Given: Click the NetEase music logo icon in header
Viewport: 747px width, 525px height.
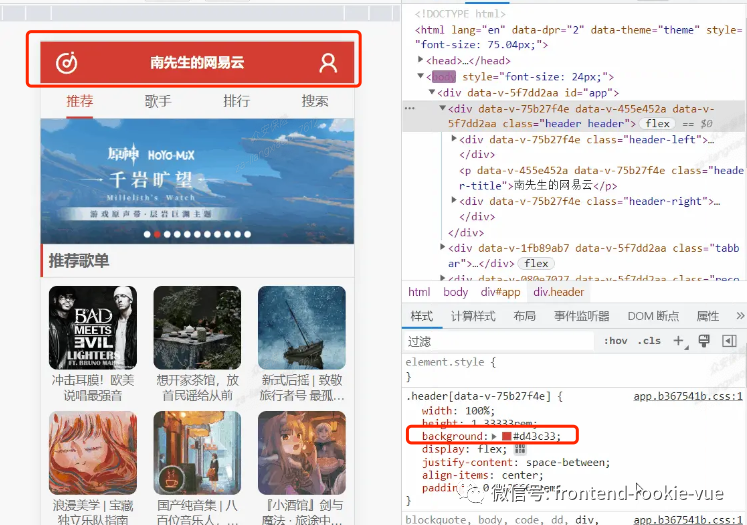Looking at the screenshot, I should (66, 63).
